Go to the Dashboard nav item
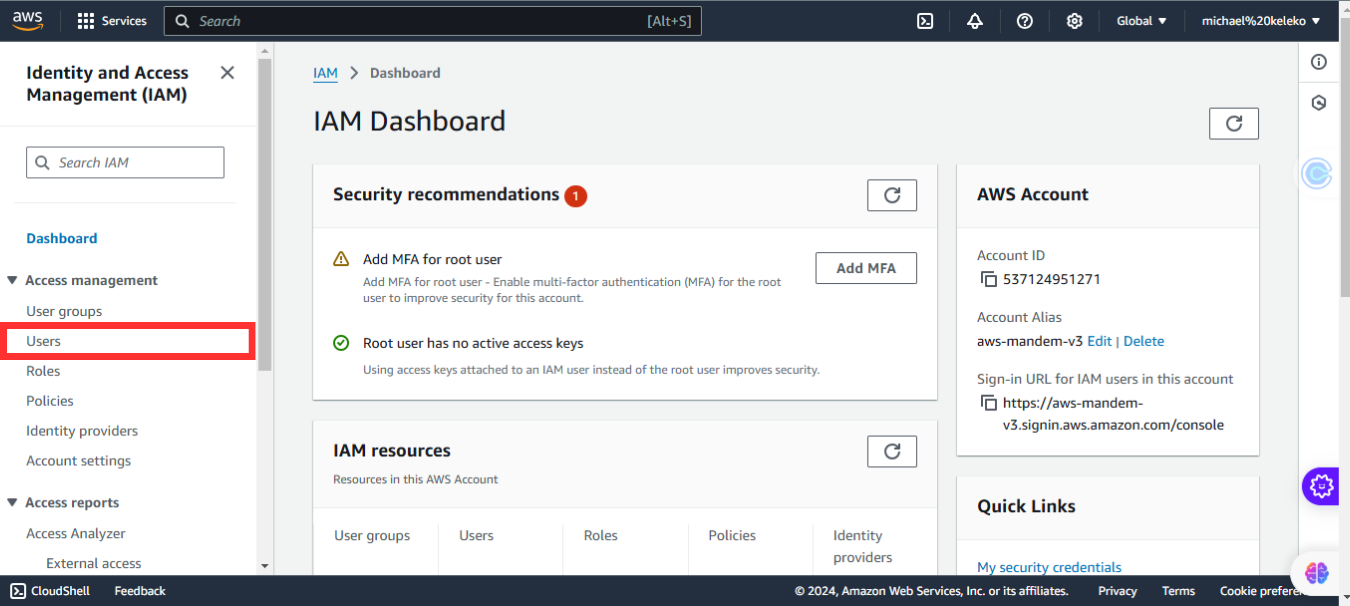This screenshot has width=1350, height=606. [x=62, y=238]
